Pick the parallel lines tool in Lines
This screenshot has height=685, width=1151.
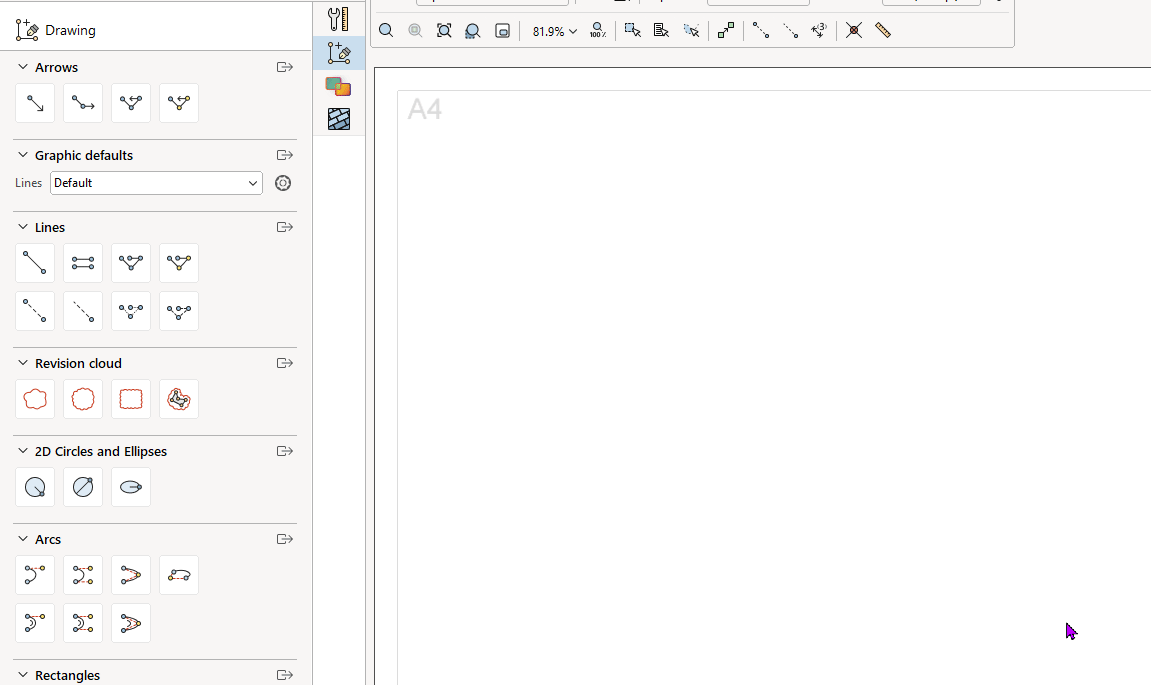(83, 263)
